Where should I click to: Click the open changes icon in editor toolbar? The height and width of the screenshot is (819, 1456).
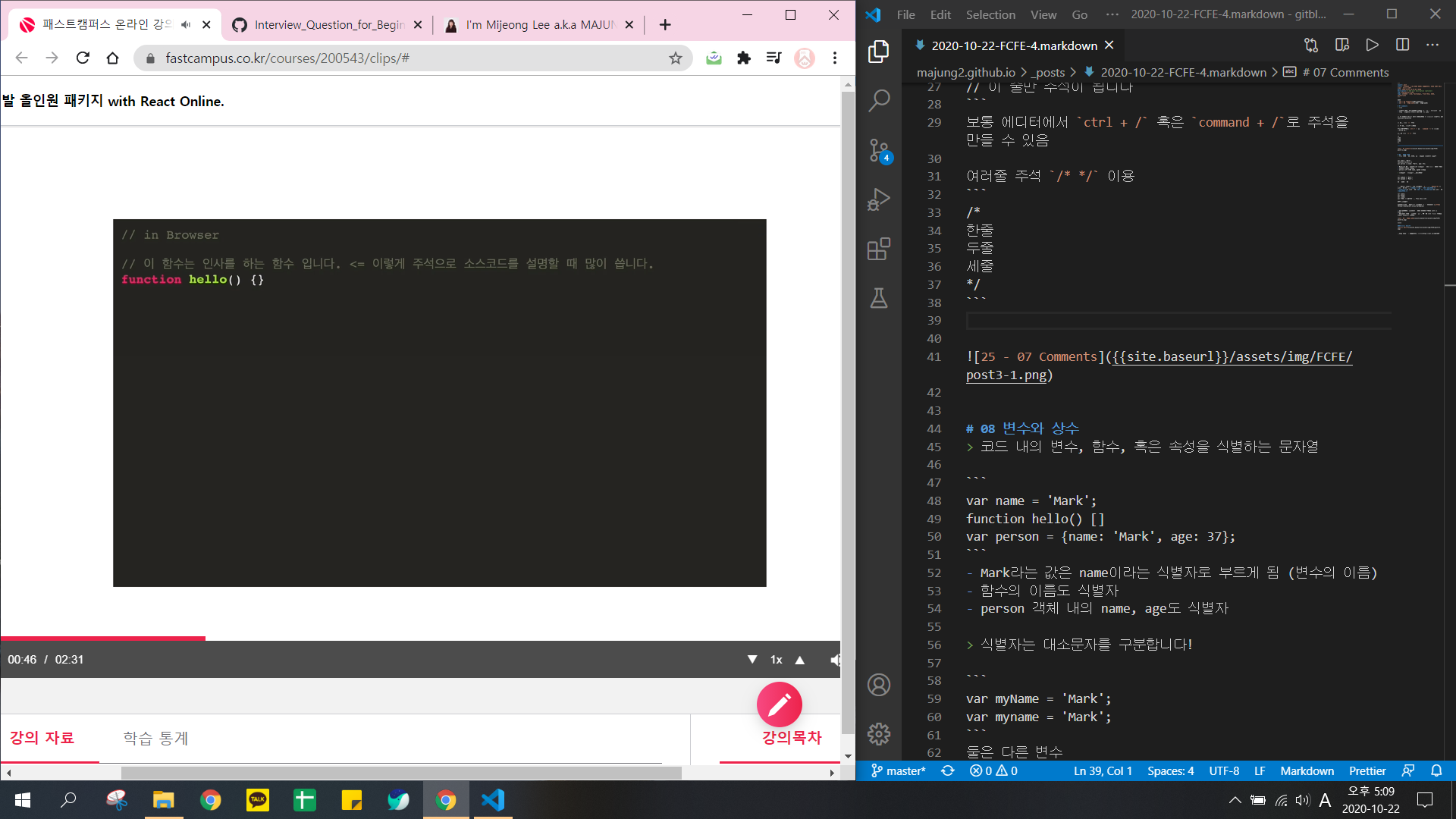pyautogui.click(x=1311, y=45)
